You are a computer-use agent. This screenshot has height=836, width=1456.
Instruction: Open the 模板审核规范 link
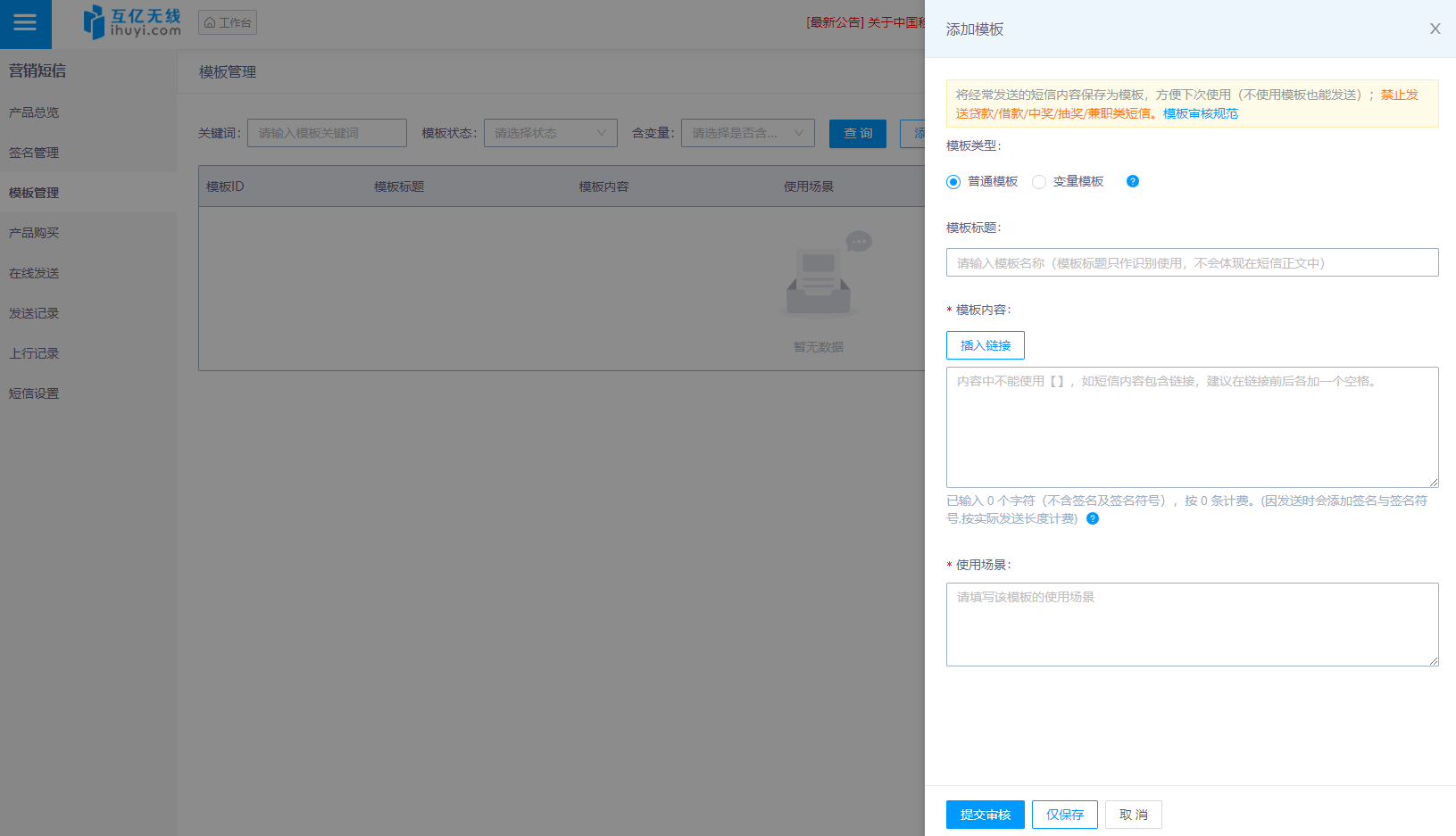[1200, 113]
